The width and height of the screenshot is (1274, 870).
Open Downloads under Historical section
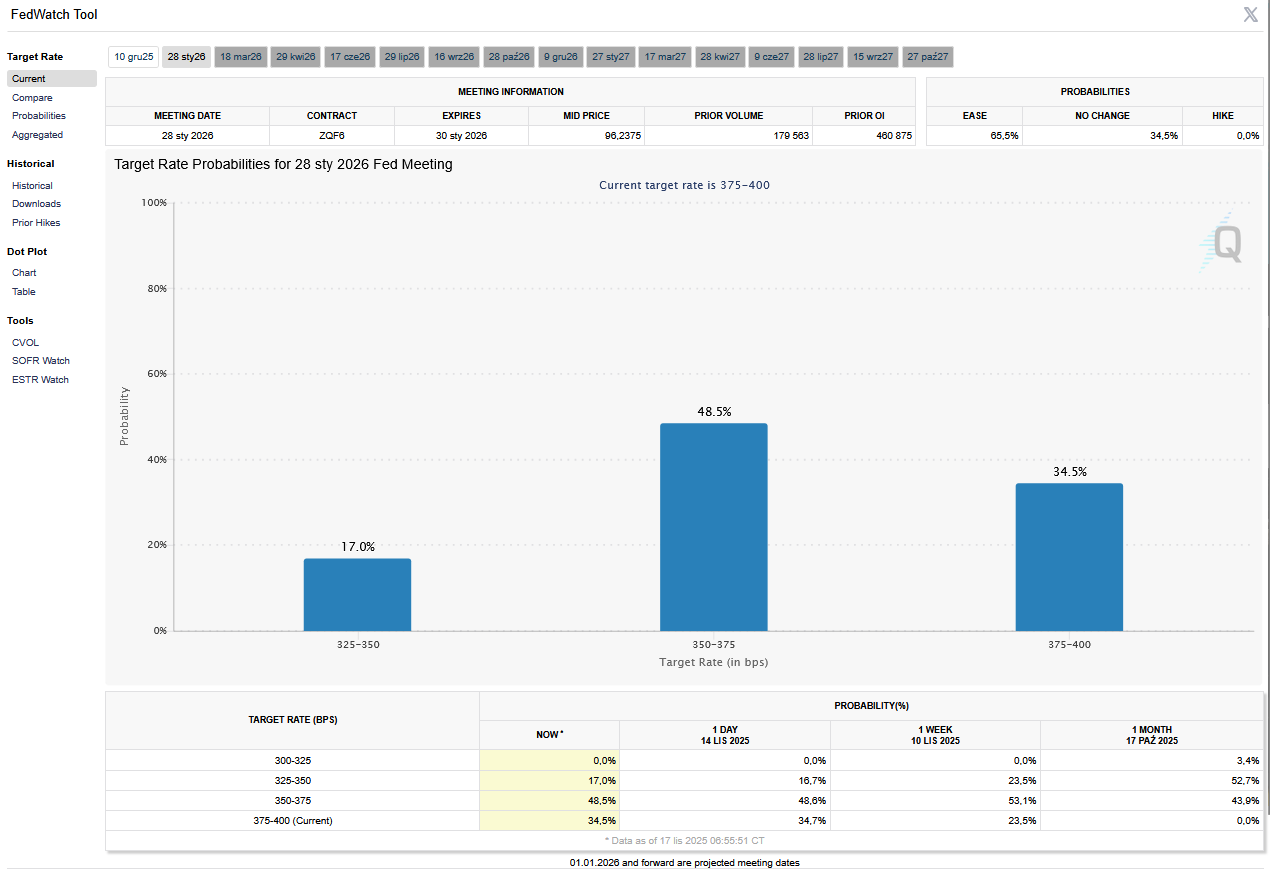pos(36,204)
